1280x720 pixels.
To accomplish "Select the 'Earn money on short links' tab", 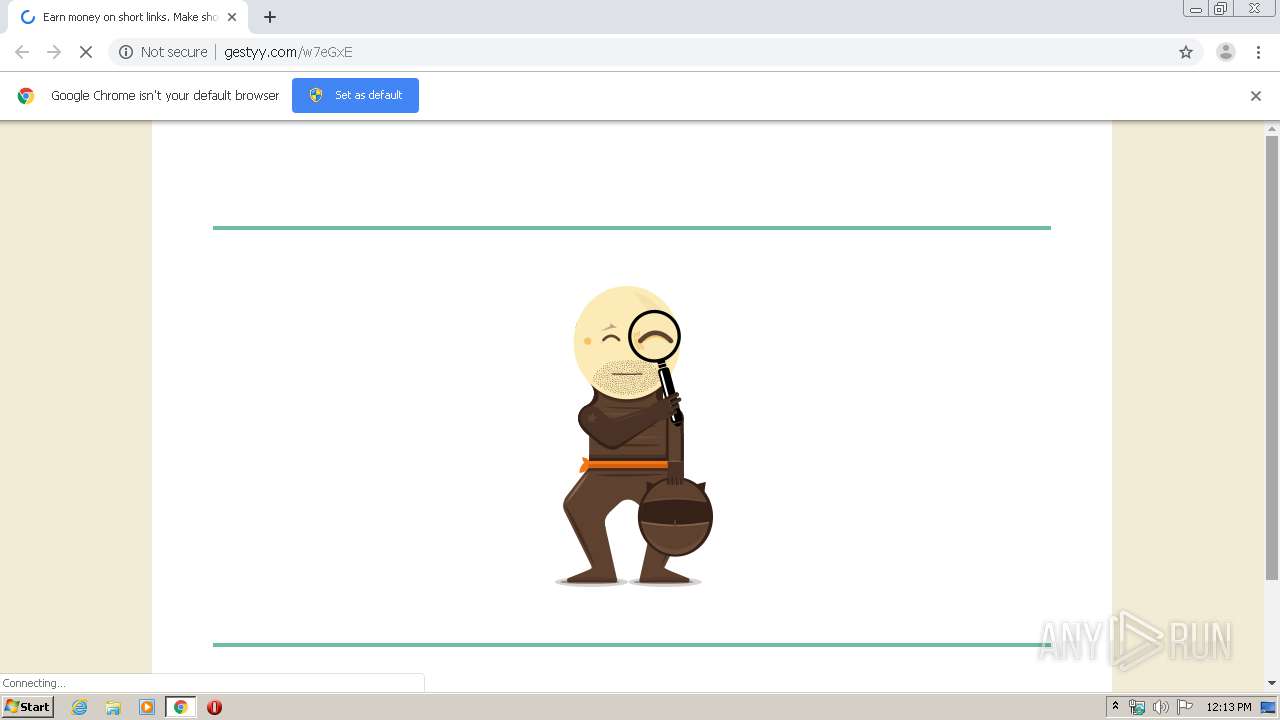I will pyautogui.click(x=127, y=17).
